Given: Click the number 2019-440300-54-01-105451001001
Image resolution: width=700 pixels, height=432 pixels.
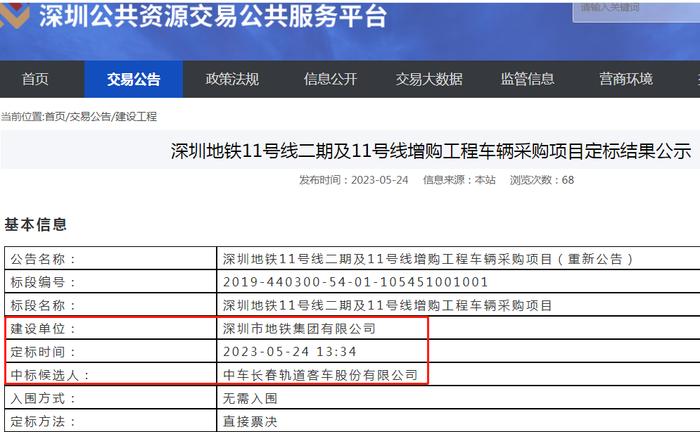Looking at the screenshot, I should (355, 282).
